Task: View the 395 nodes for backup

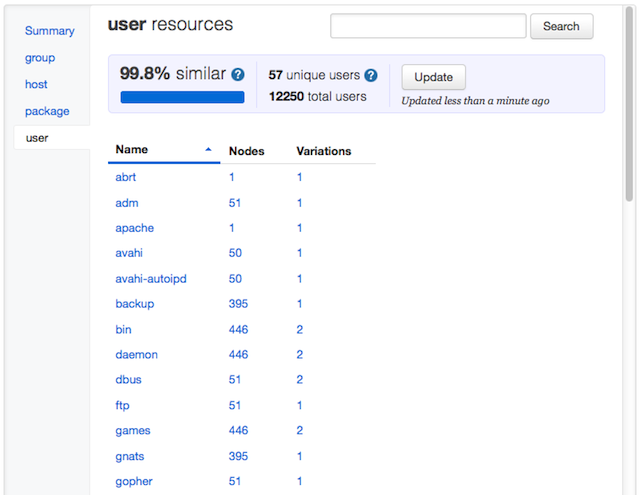Action: coord(238,304)
